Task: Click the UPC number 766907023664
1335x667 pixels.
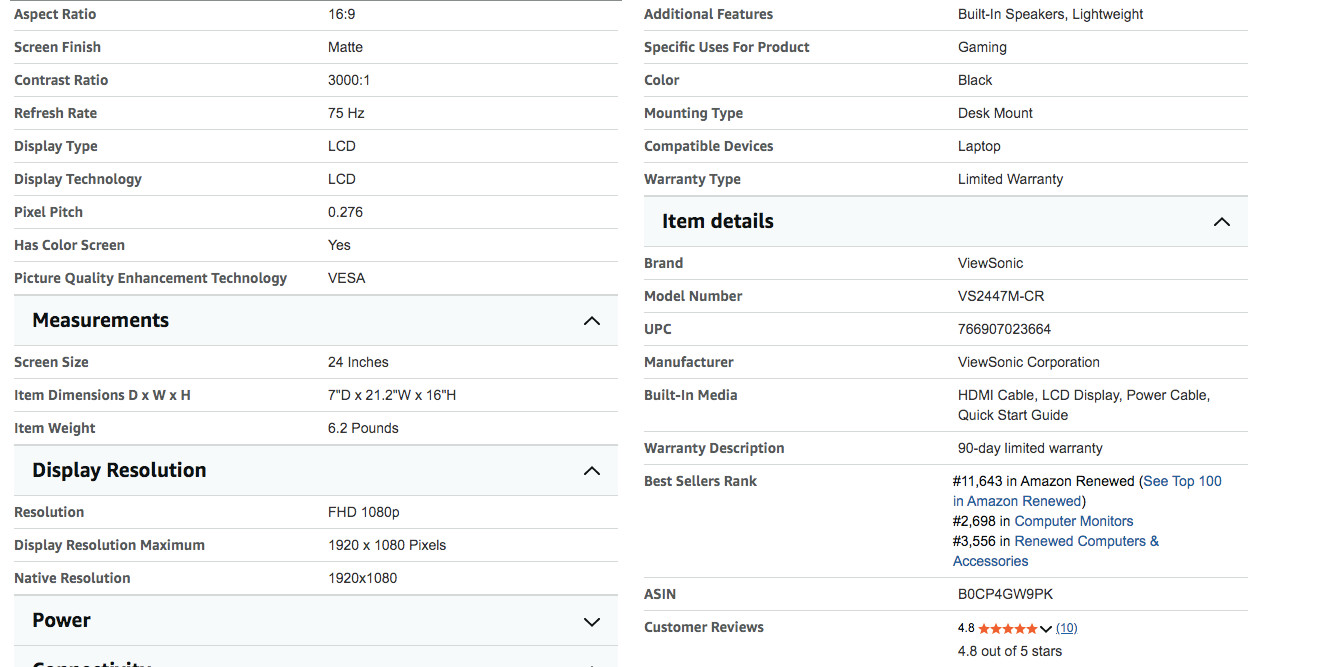Action: tap(1004, 329)
